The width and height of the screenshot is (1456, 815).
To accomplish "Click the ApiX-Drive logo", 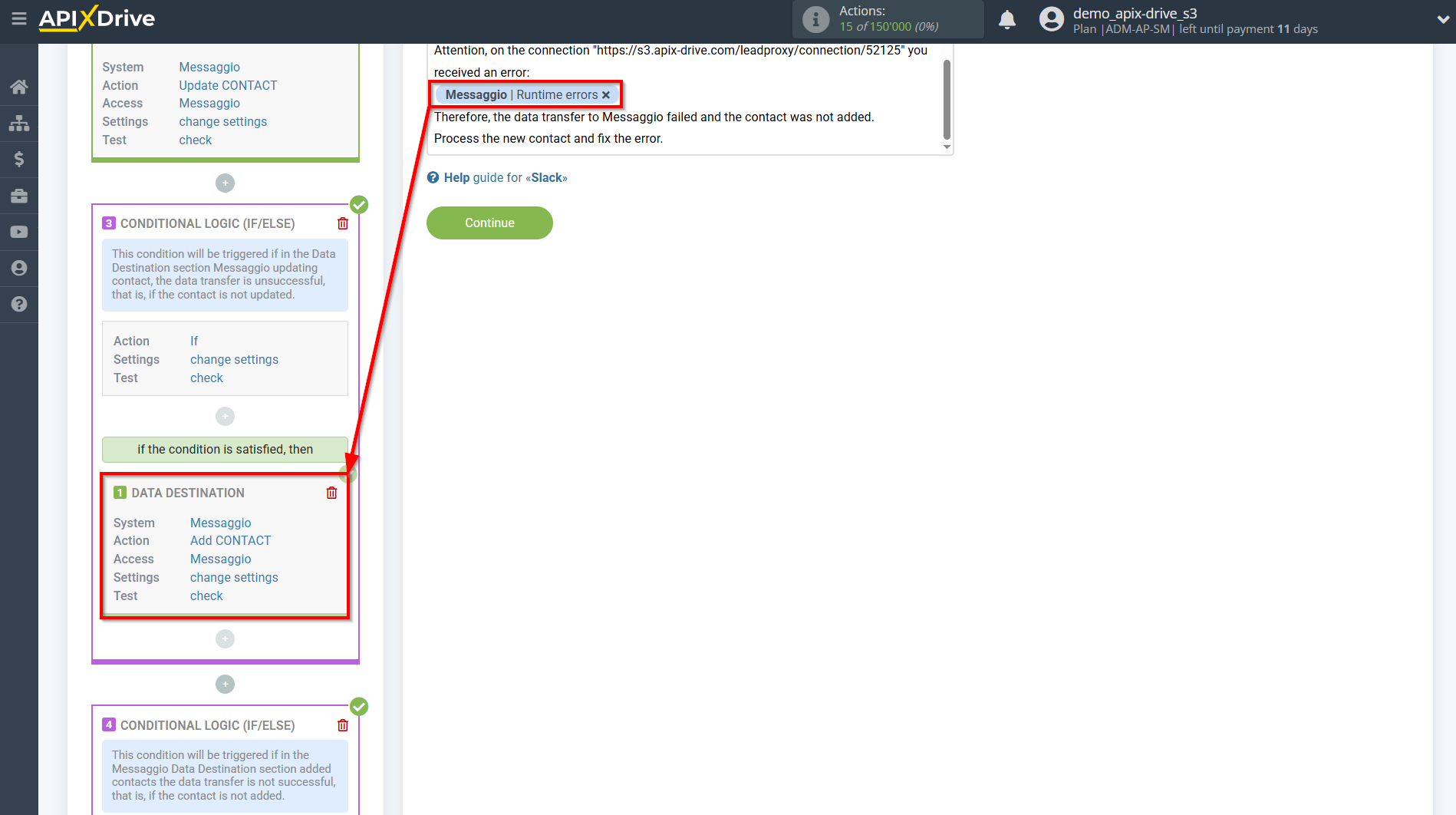I will [x=97, y=18].
